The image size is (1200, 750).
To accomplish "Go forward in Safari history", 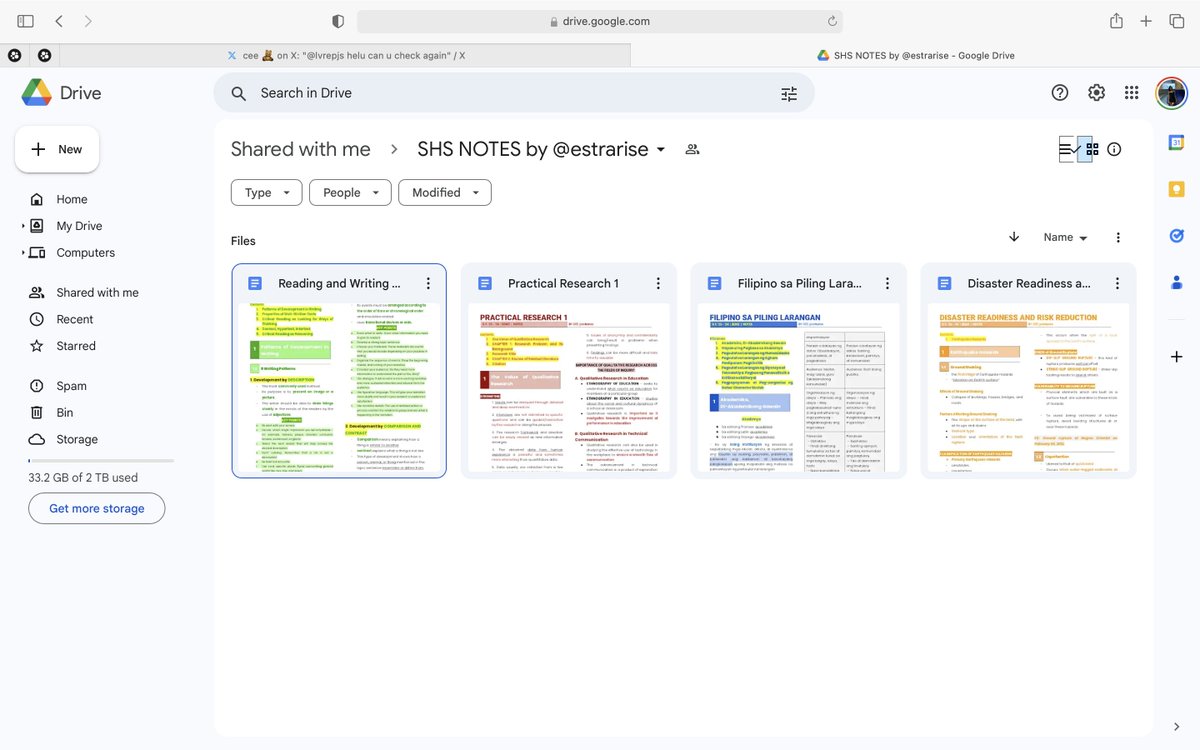I will 88,21.
